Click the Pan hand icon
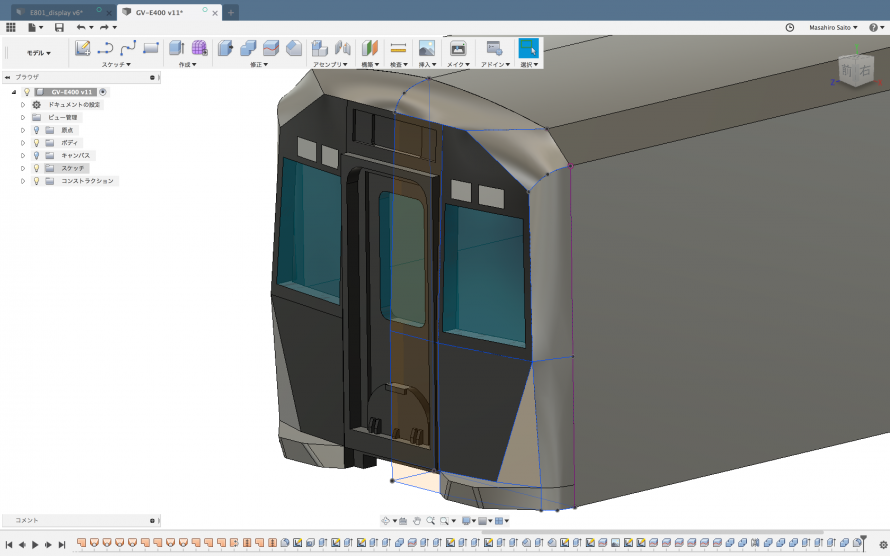Viewport: 890px width, 556px height. [x=417, y=521]
